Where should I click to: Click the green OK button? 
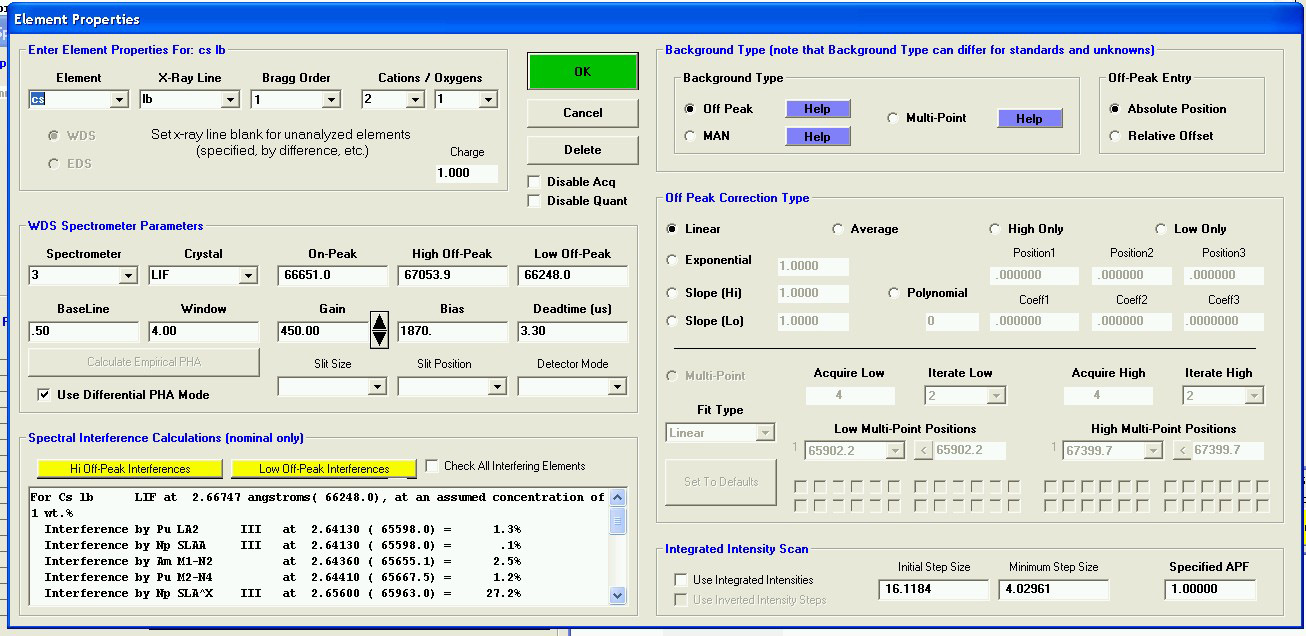[582, 72]
